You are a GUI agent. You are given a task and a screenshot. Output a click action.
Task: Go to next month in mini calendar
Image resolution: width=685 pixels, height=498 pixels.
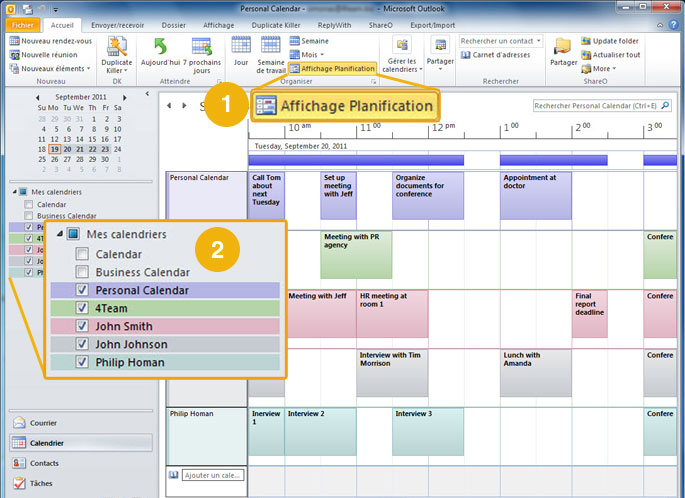click(x=125, y=97)
